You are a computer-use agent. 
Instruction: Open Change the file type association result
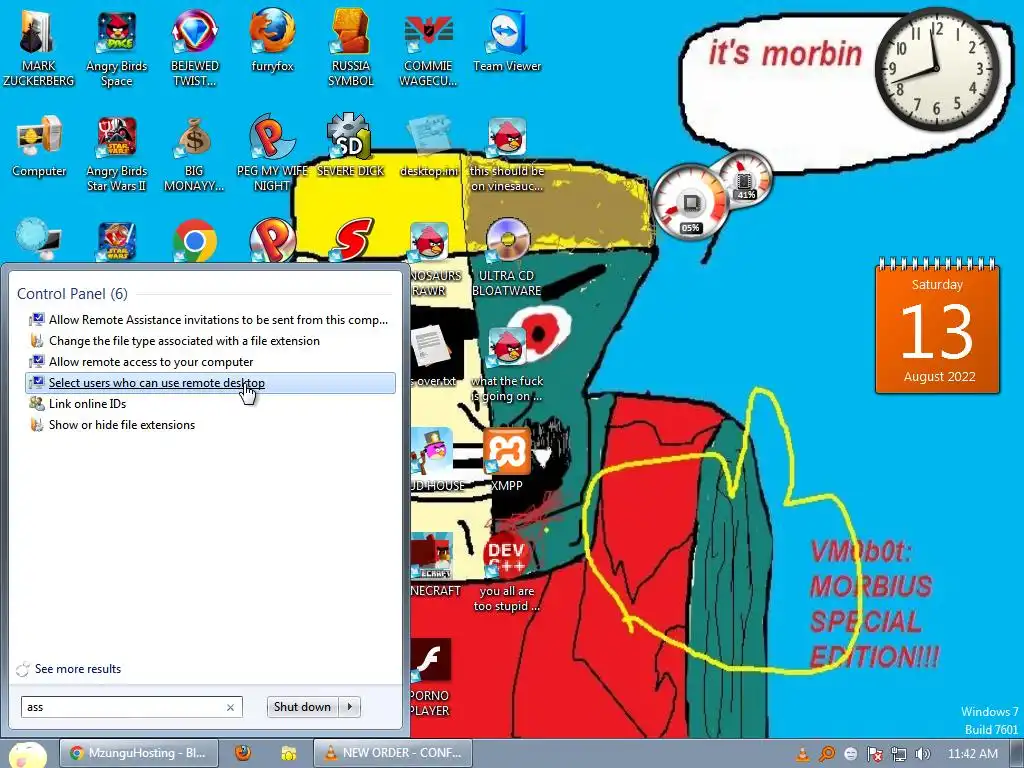pos(210,341)
